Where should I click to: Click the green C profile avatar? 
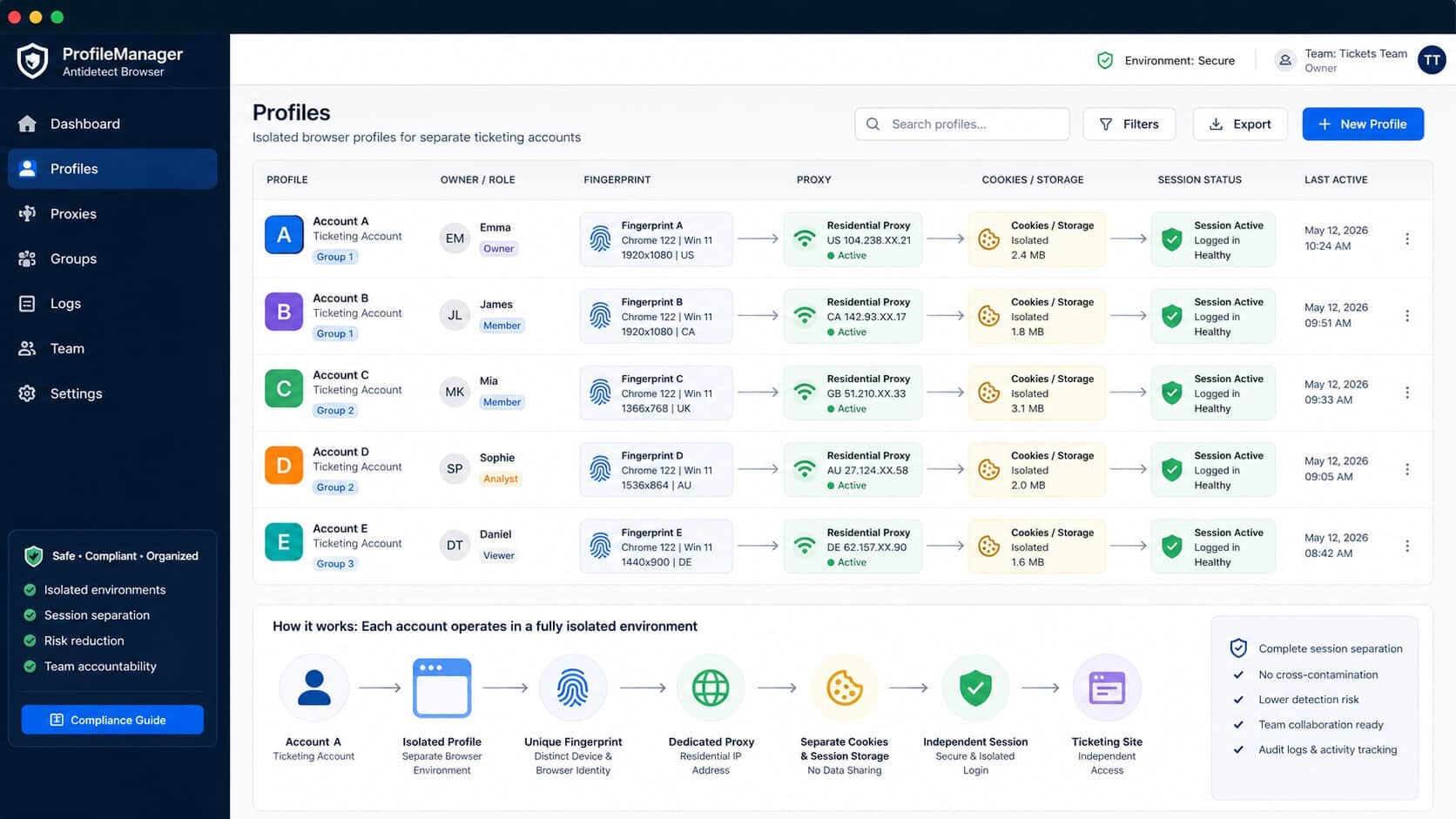pyautogui.click(x=284, y=388)
